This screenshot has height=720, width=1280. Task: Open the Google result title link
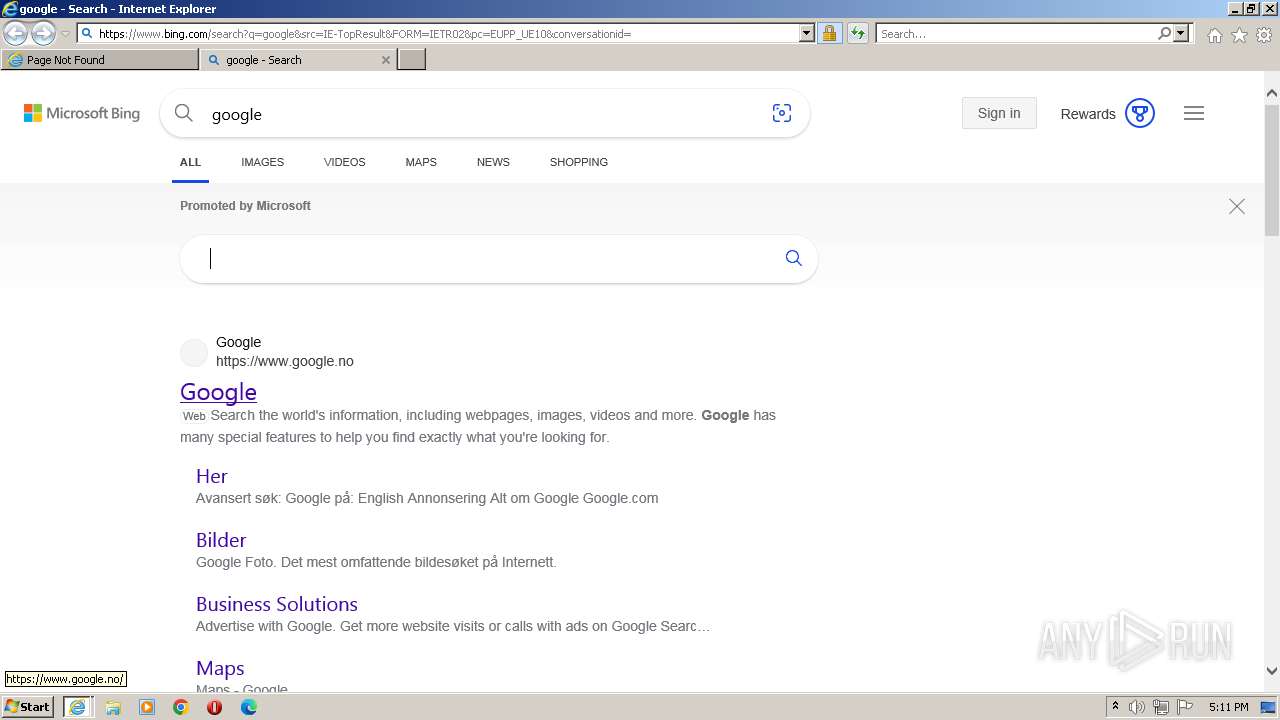[x=218, y=391]
